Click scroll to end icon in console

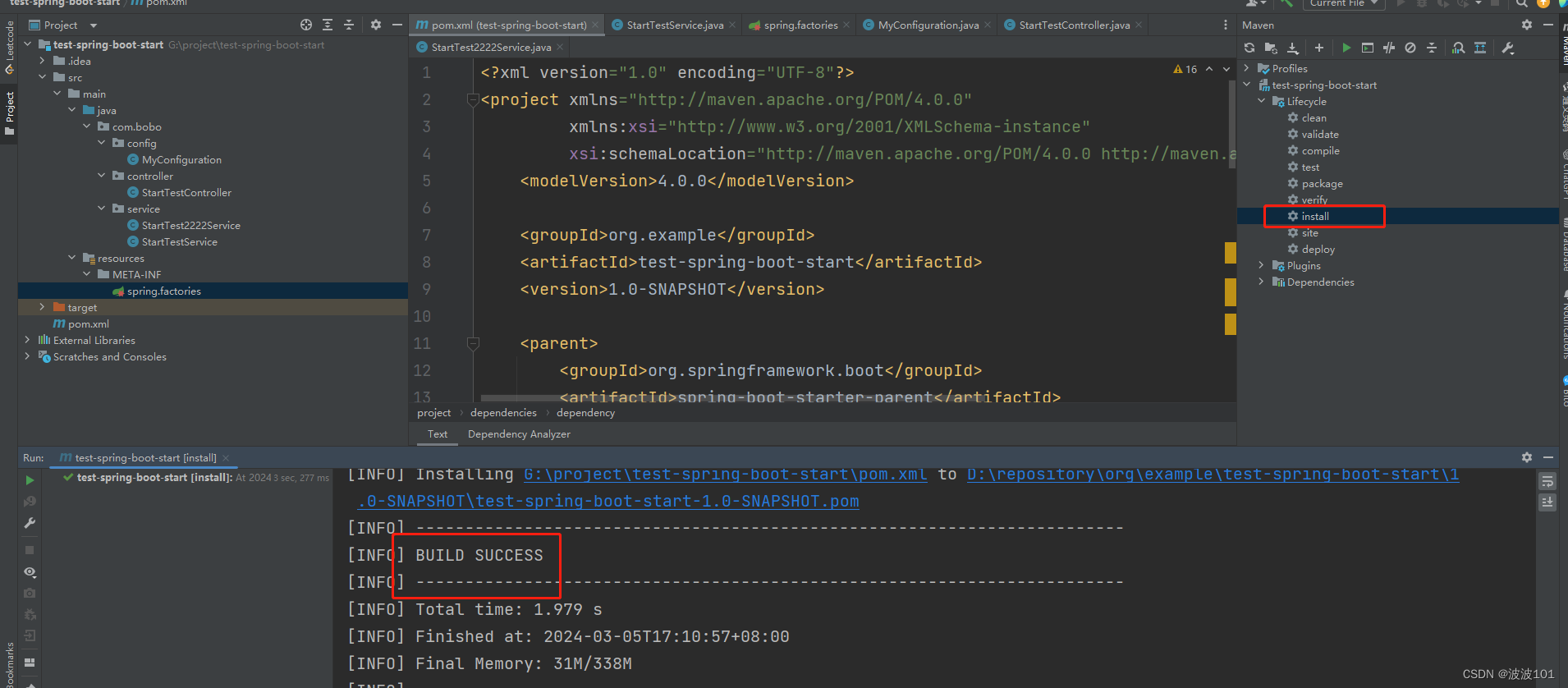coord(1547,502)
